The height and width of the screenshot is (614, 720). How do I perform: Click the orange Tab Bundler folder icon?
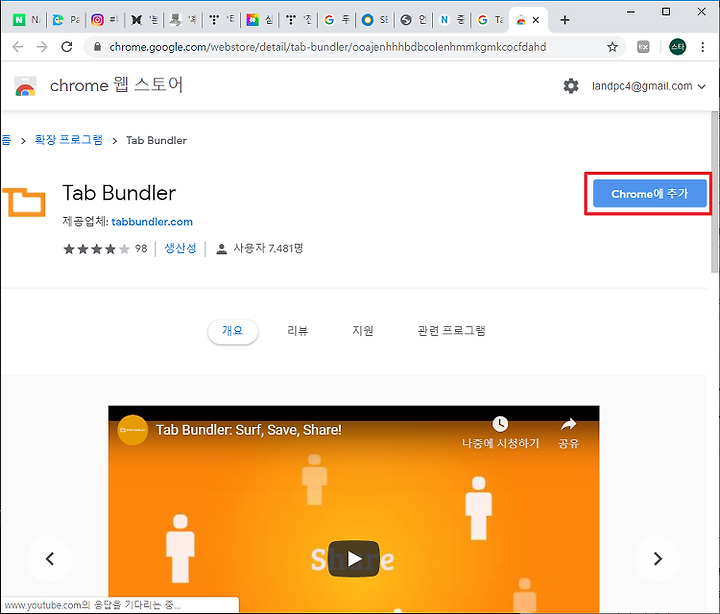(x=24, y=202)
